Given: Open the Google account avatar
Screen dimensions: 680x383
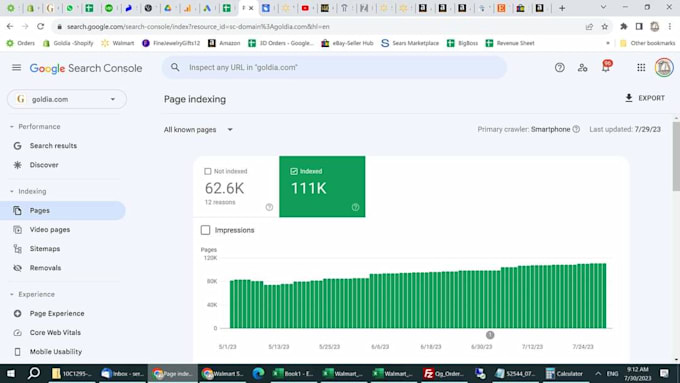Looking at the screenshot, I should [664, 68].
